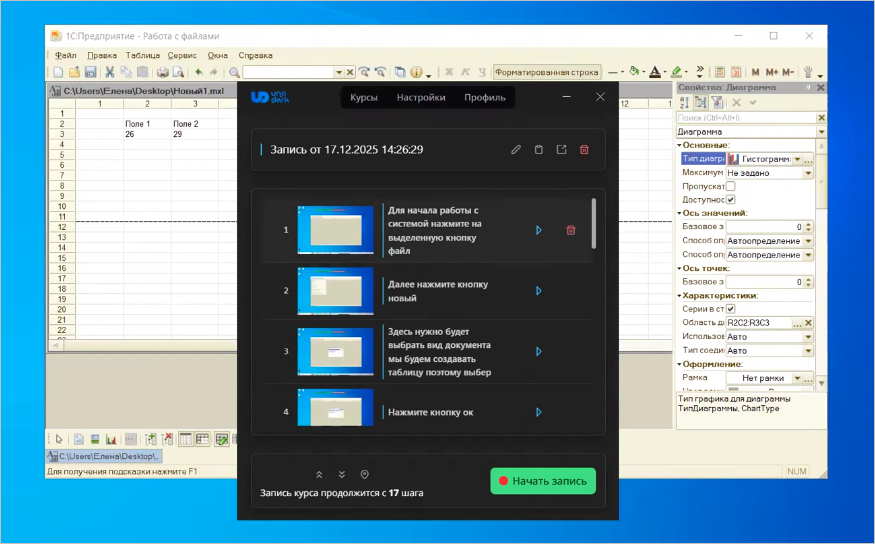
Task: Toggle the Серии в ст checkbox
Action: click(x=730, y=309)
